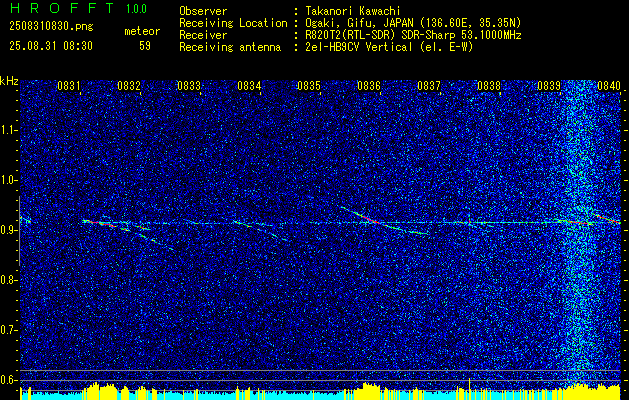Click the 0832 time marker
629x400 pixels.
(129, 85)
